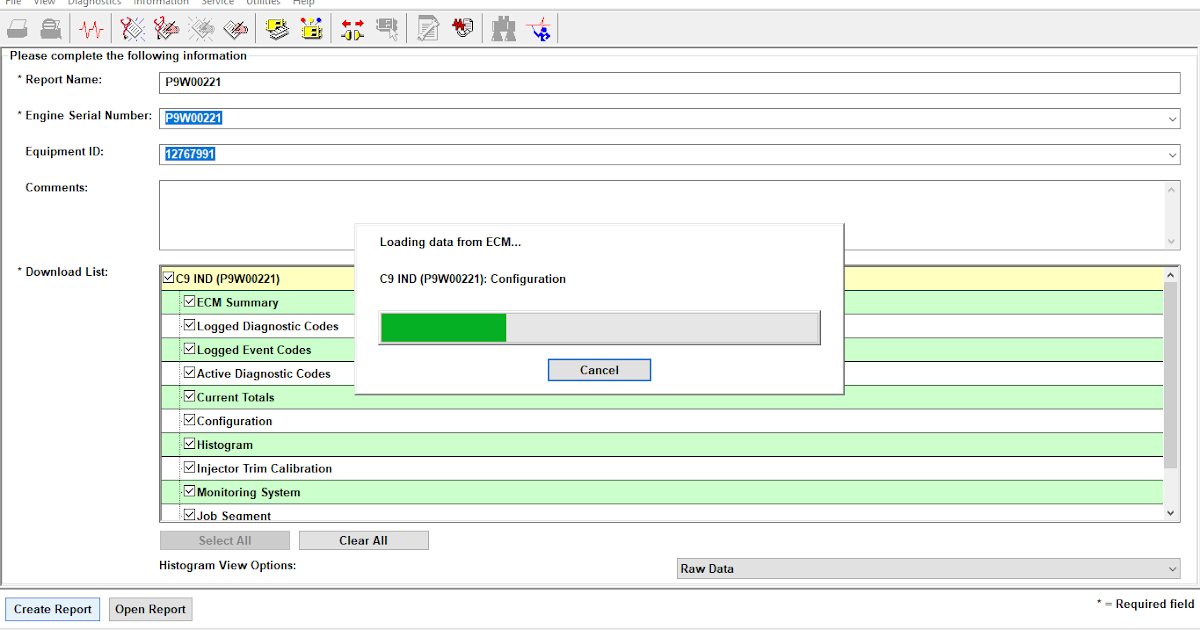Viewport: 1200px width, 630px height.
Task: Open the Diagnostics menu
Action: point(94,3)
